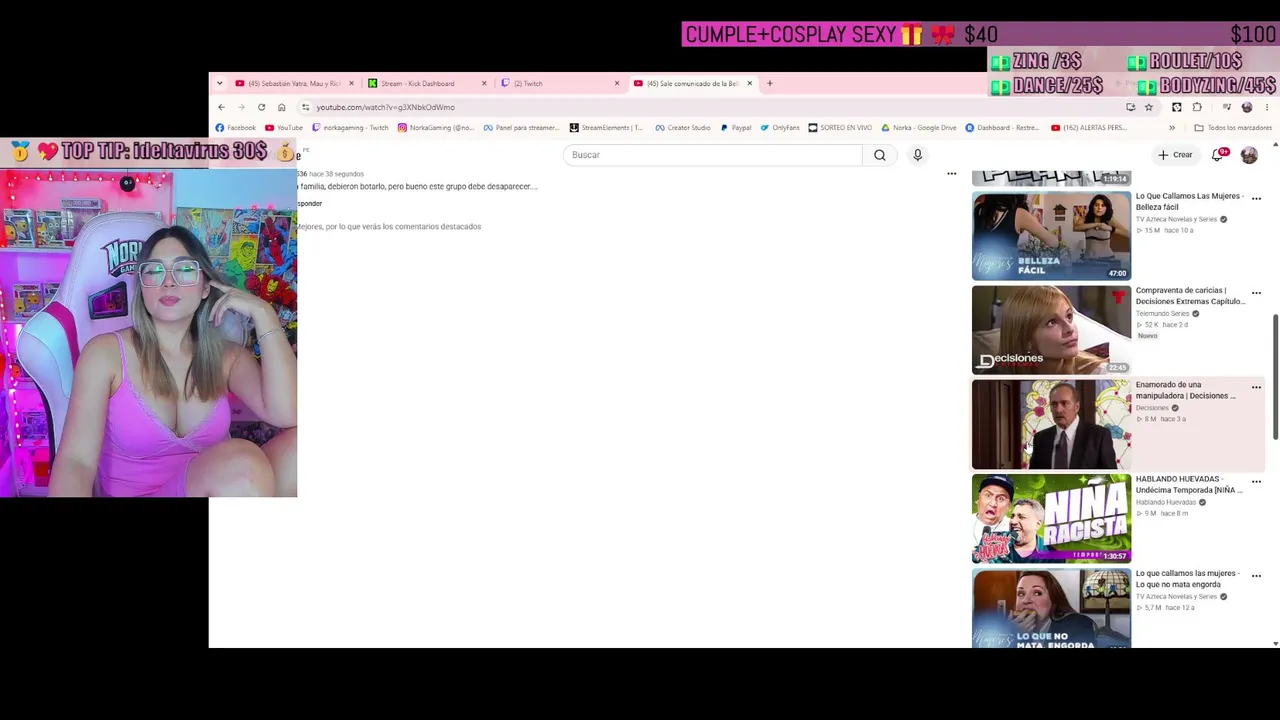Open the Chrome three-dot menu
This screenshot has height=720, width=1280.
tap(1267, 107)
